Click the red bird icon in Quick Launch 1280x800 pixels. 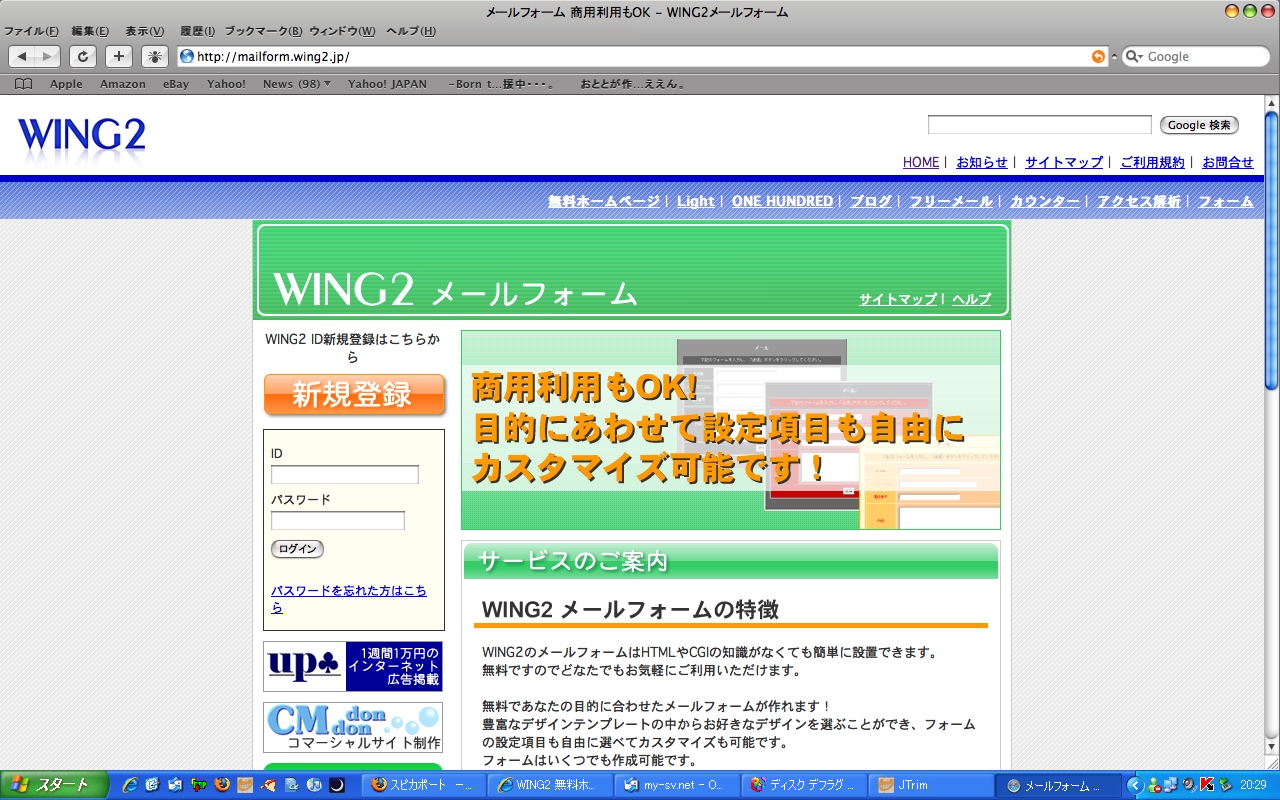pos(268,785)
